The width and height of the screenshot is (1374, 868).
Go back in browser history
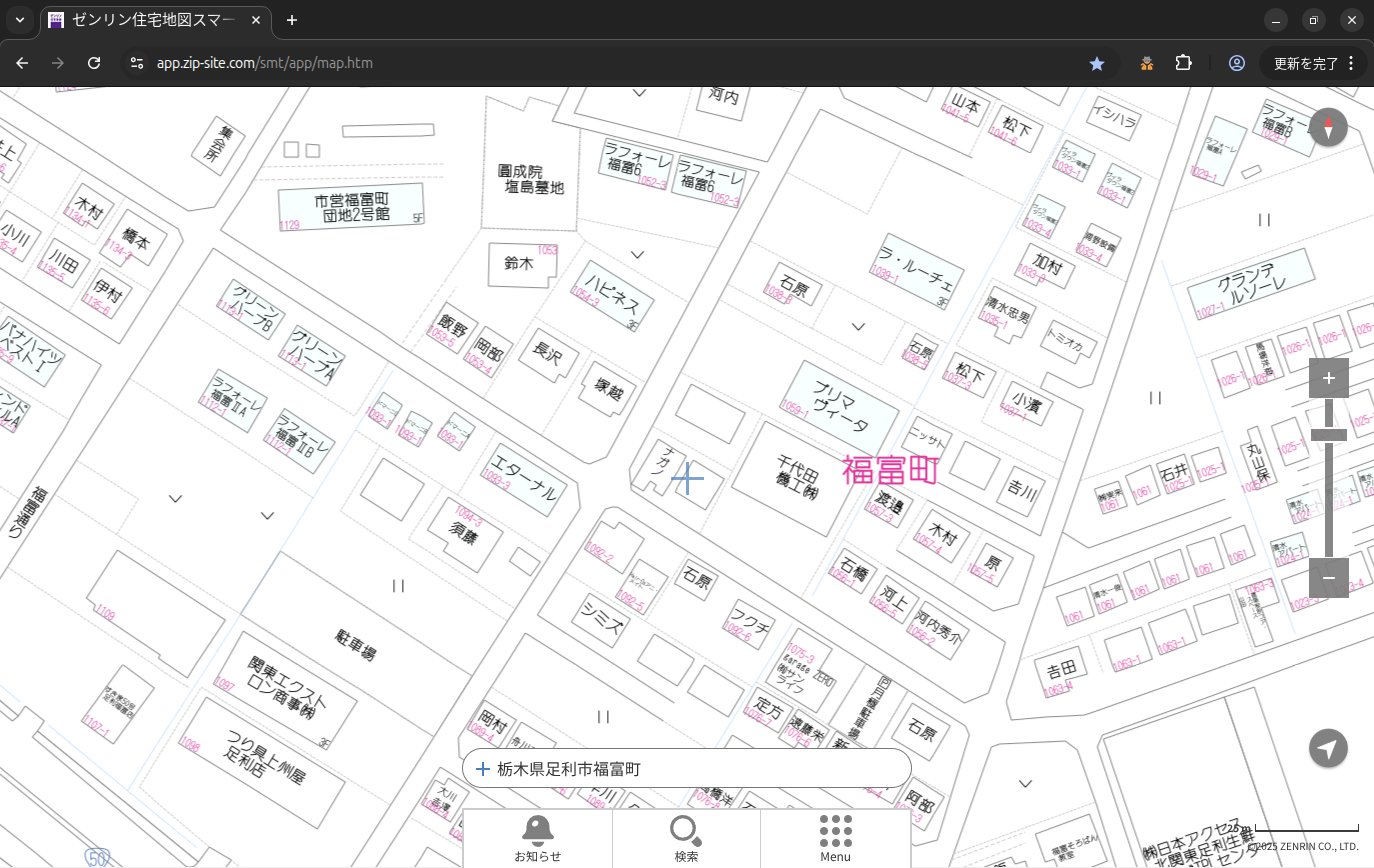22,63
